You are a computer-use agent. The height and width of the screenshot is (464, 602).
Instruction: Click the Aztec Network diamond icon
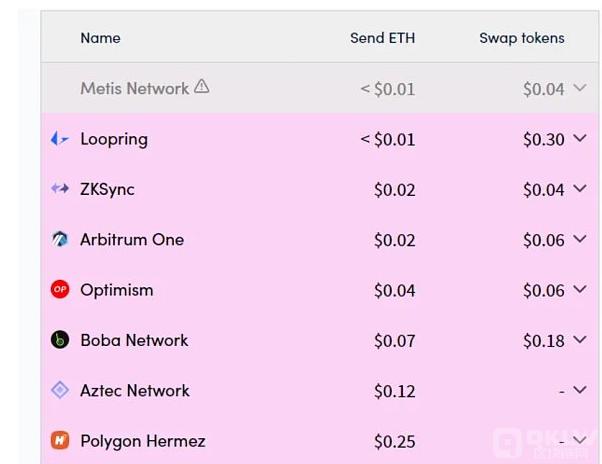(60, 390)
